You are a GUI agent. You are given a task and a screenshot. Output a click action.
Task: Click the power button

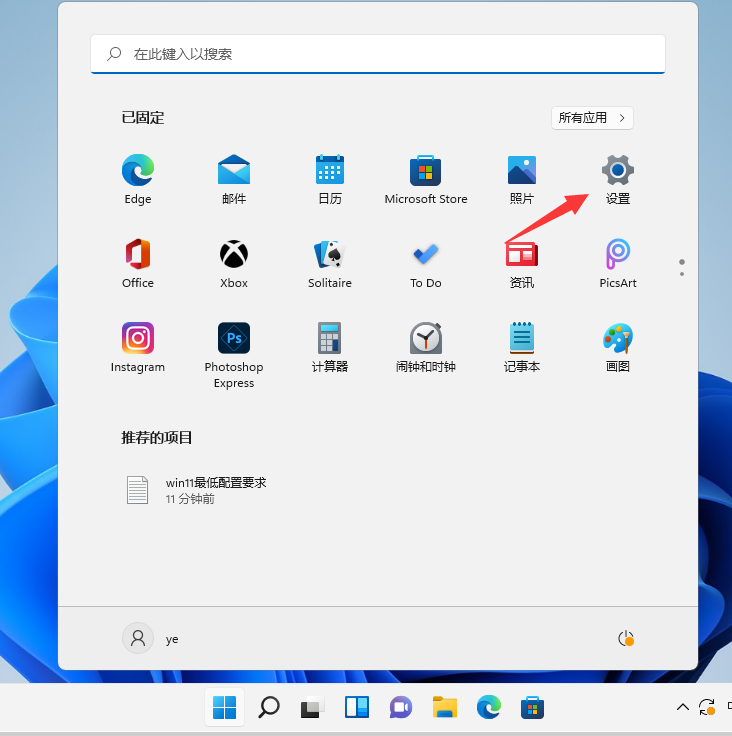626,638
